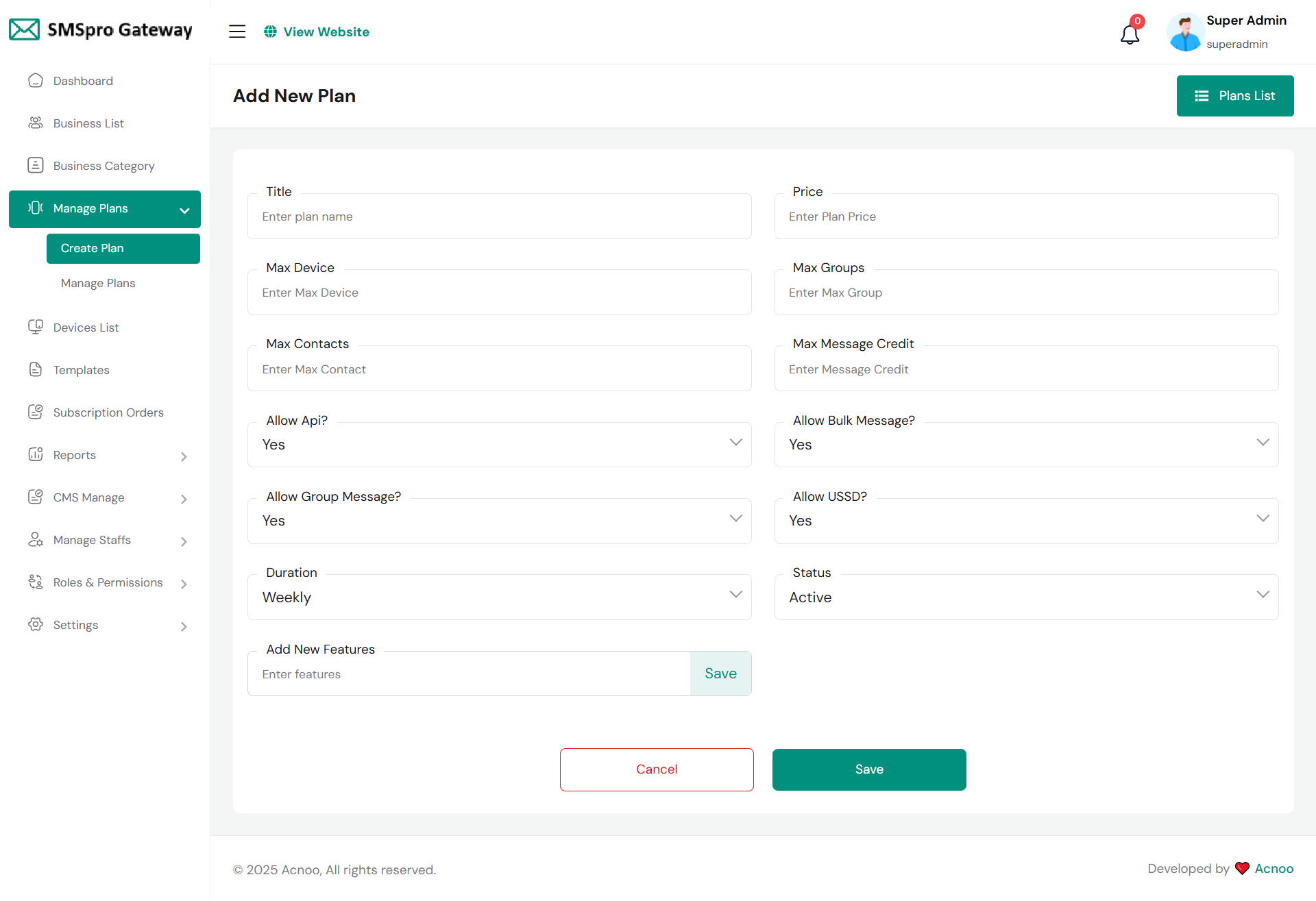Click the red Cancel button
Image resolution: width=1316 pixels, height=901 pixels.
pyautogui.click(x=657, y=769)
